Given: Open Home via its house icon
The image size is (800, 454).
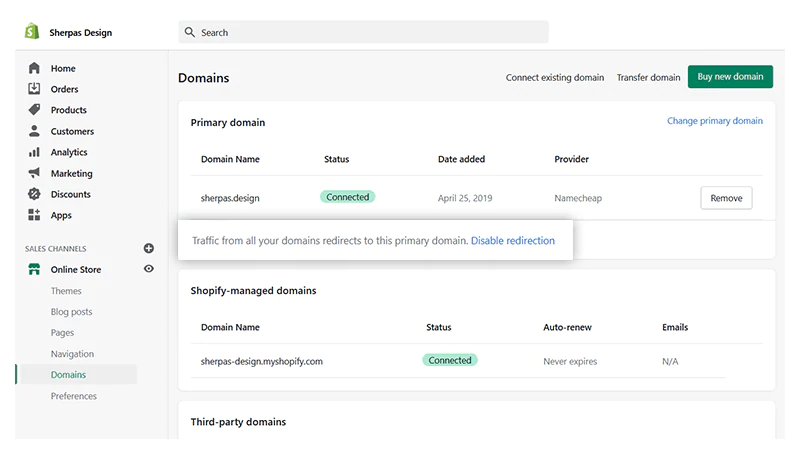Looking at the screenshot, I should point(34,68).
